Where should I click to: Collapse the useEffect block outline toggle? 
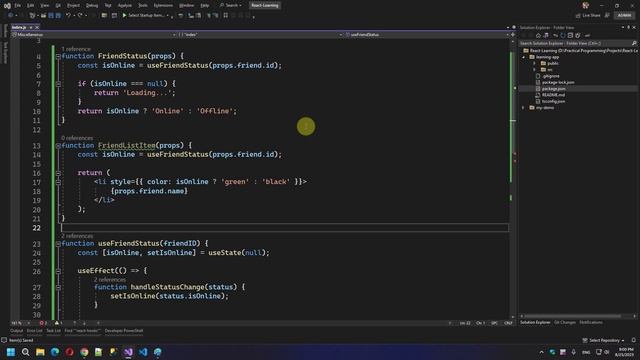[58, 271]
